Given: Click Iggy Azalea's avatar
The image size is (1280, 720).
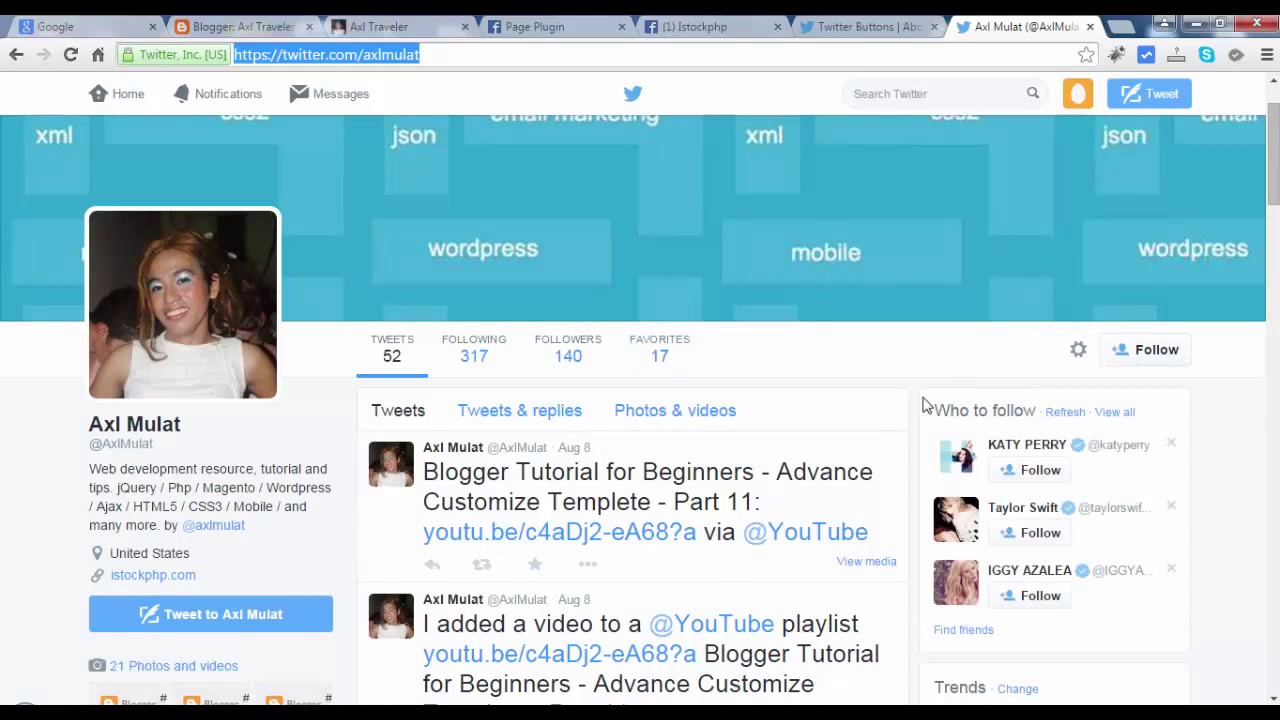Looking at the screenshot, I should click(956, 583).
